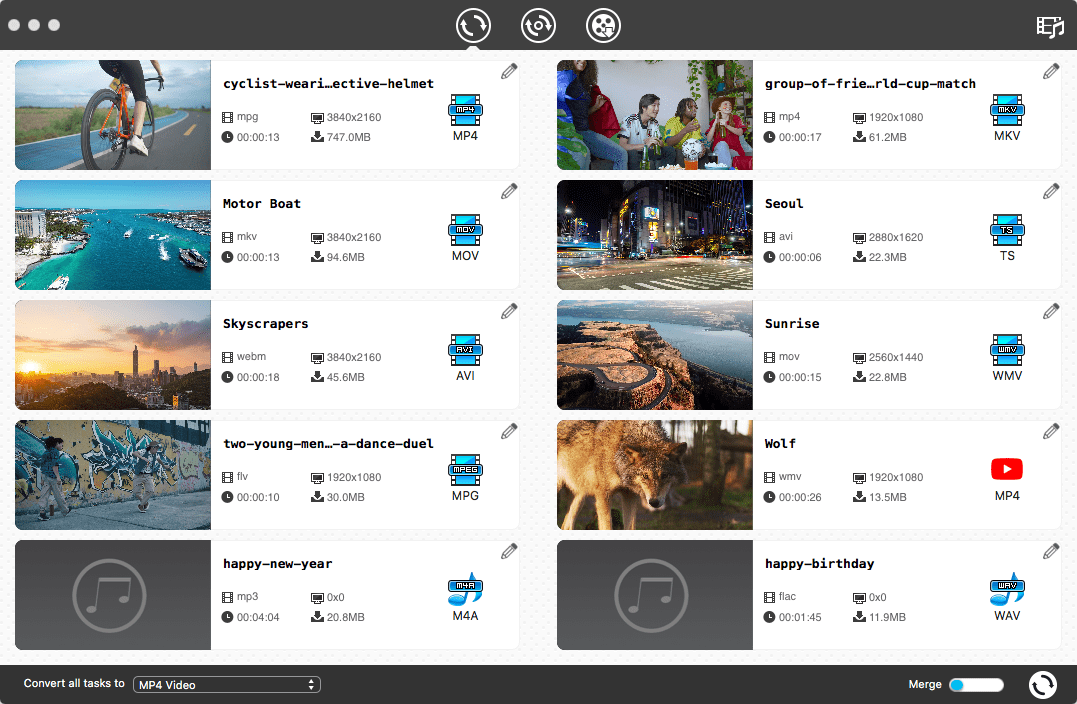Image resolution: width=1077 pixels, height=704 pixels.
Task: Click the pencil edit icon for Sunrise
Action: pos(1051,311)
